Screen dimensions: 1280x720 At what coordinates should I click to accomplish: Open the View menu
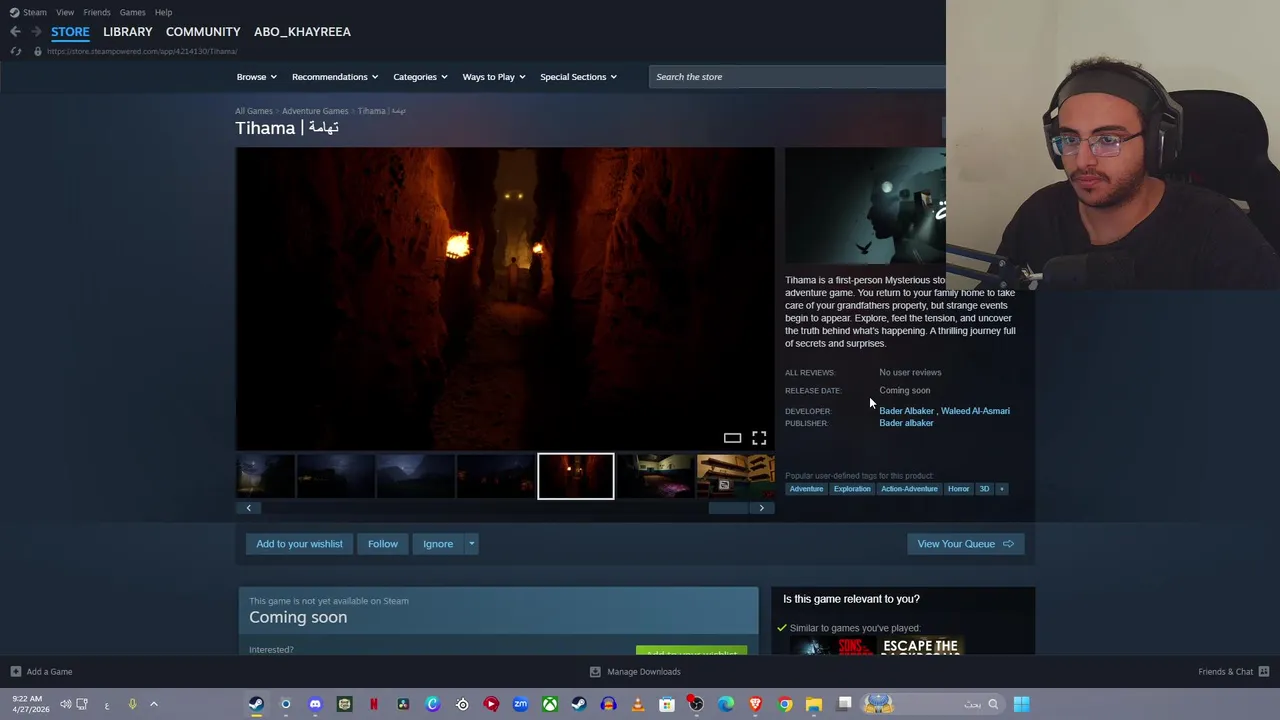[65, 12]
